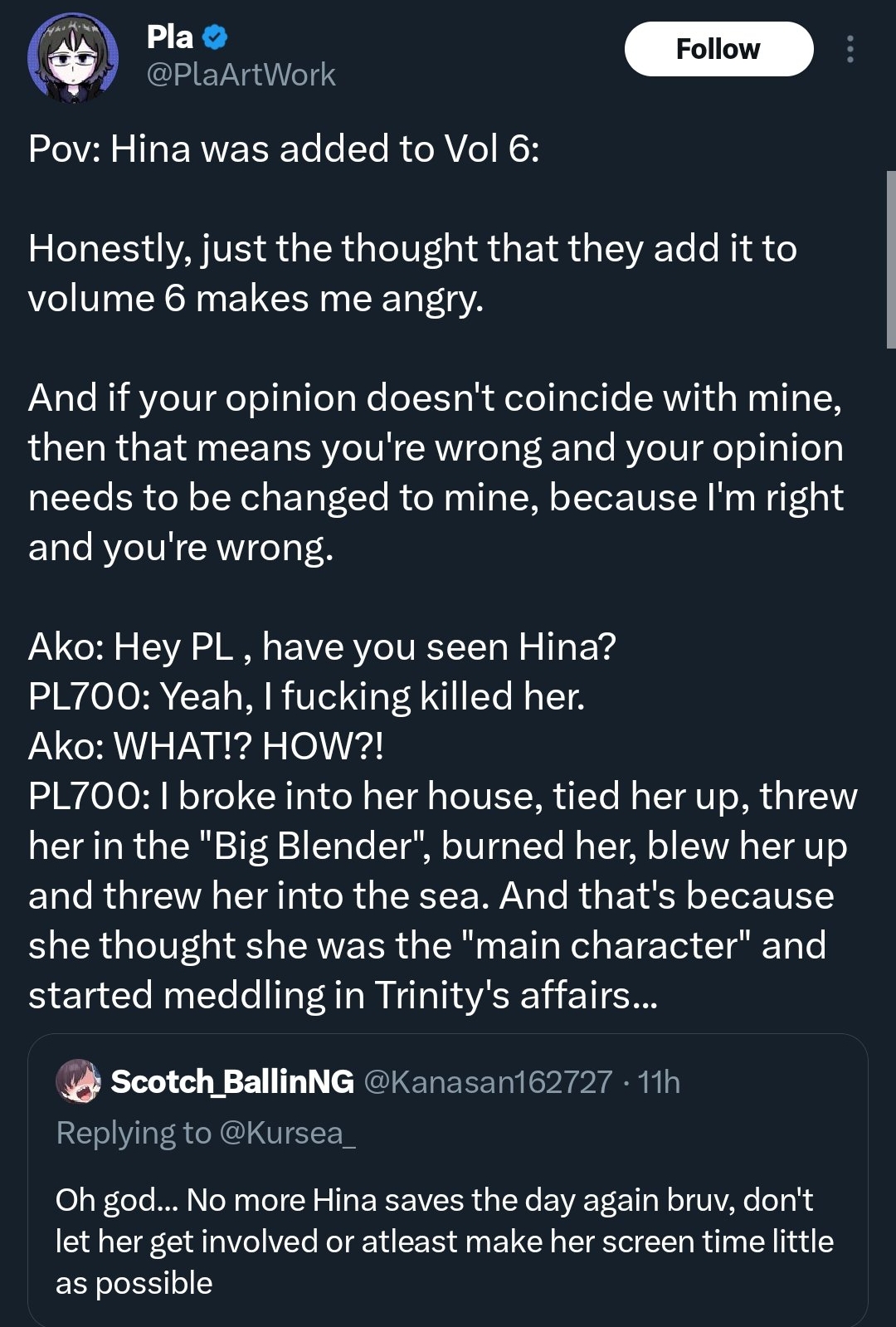This screenshot has height=1327, width=896.
Task: Click the "Ako: Hey PL, have you seen Hina?" line
Action: click(322, 646)
